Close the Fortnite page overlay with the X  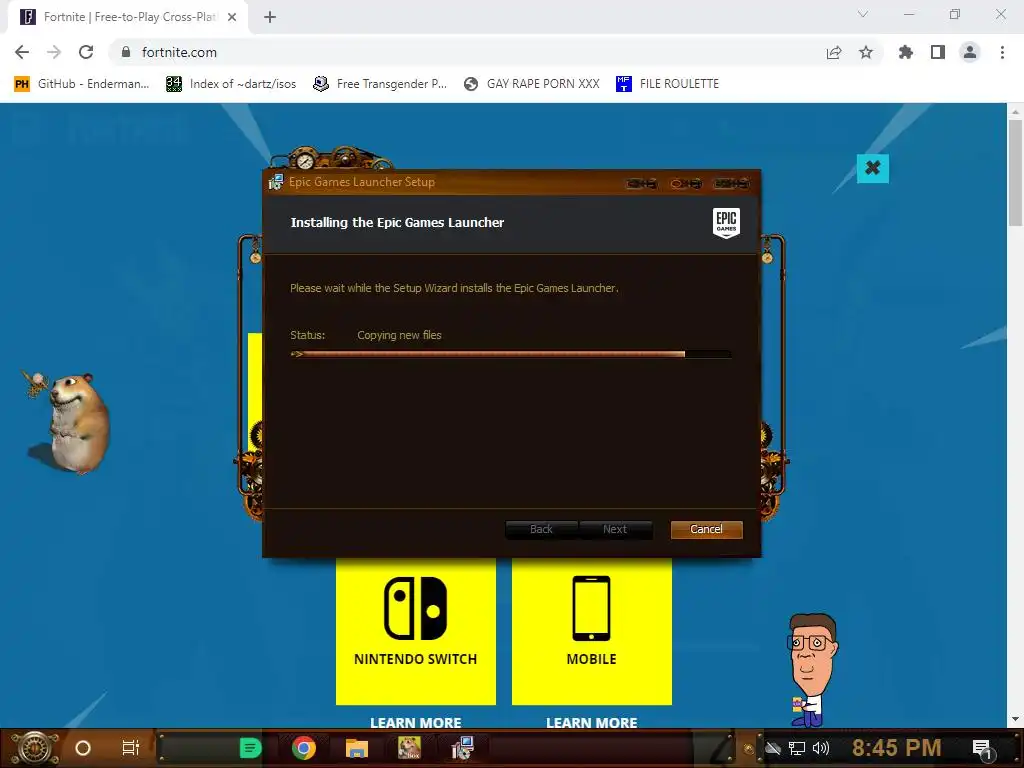(872, 168)
